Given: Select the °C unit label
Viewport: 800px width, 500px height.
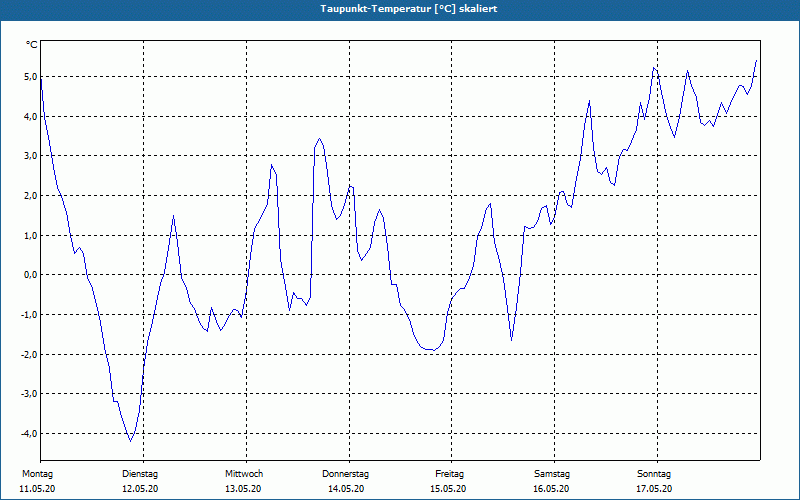Looking at the screenshot, I should pyautogui.click(x=32, y=45).
